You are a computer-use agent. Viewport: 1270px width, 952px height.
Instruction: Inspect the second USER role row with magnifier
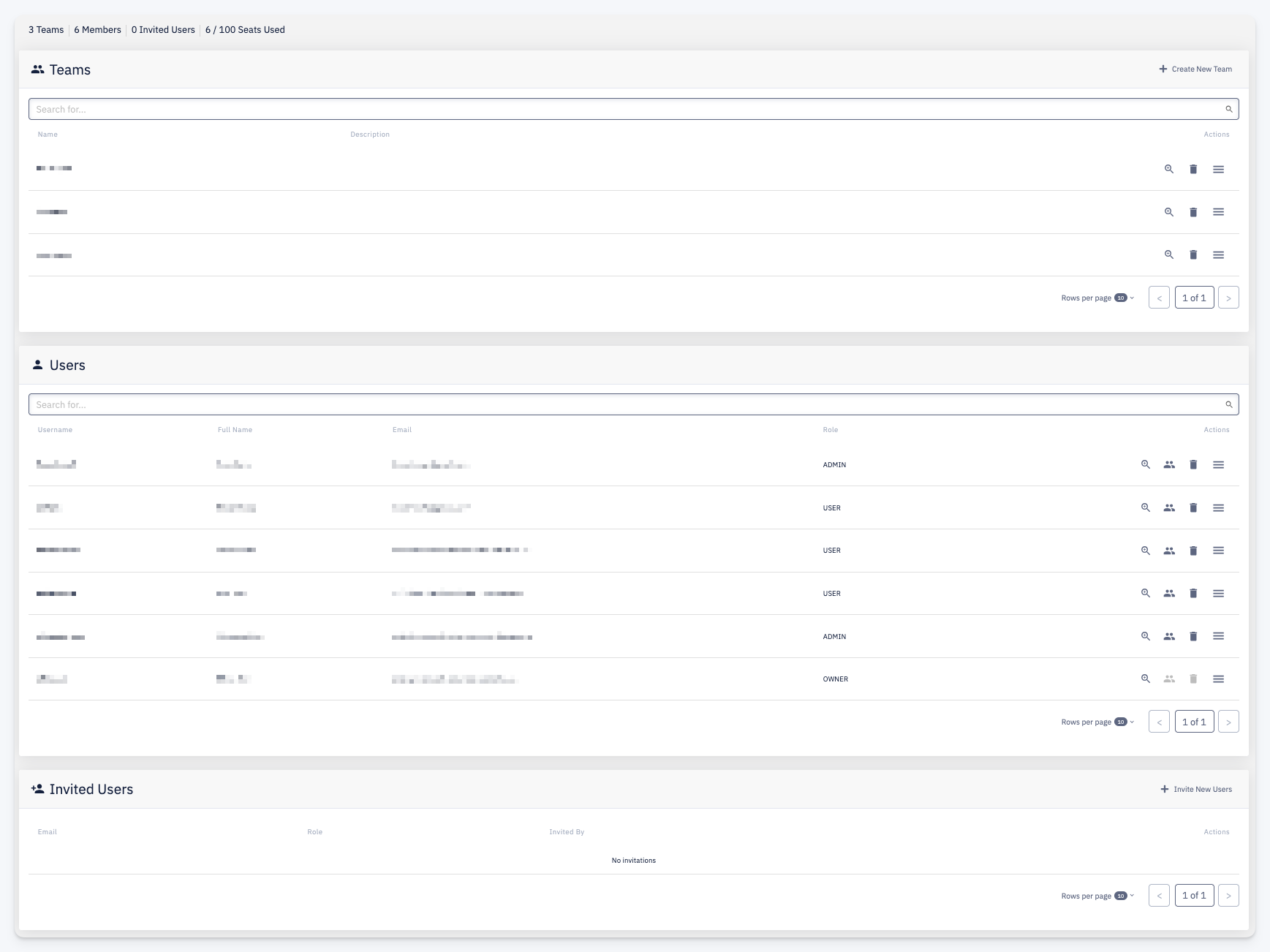(1146, 551)
